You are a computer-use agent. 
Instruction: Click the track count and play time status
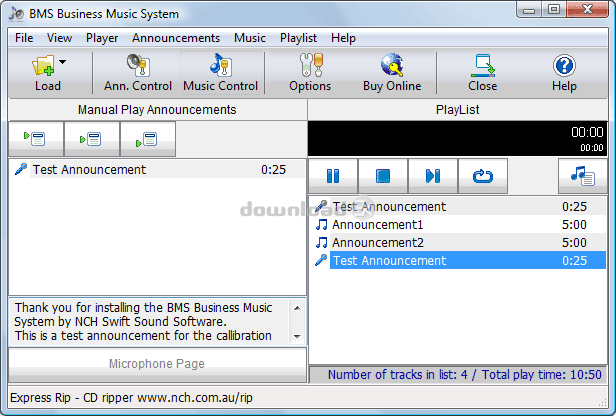(x=464, y=374)
